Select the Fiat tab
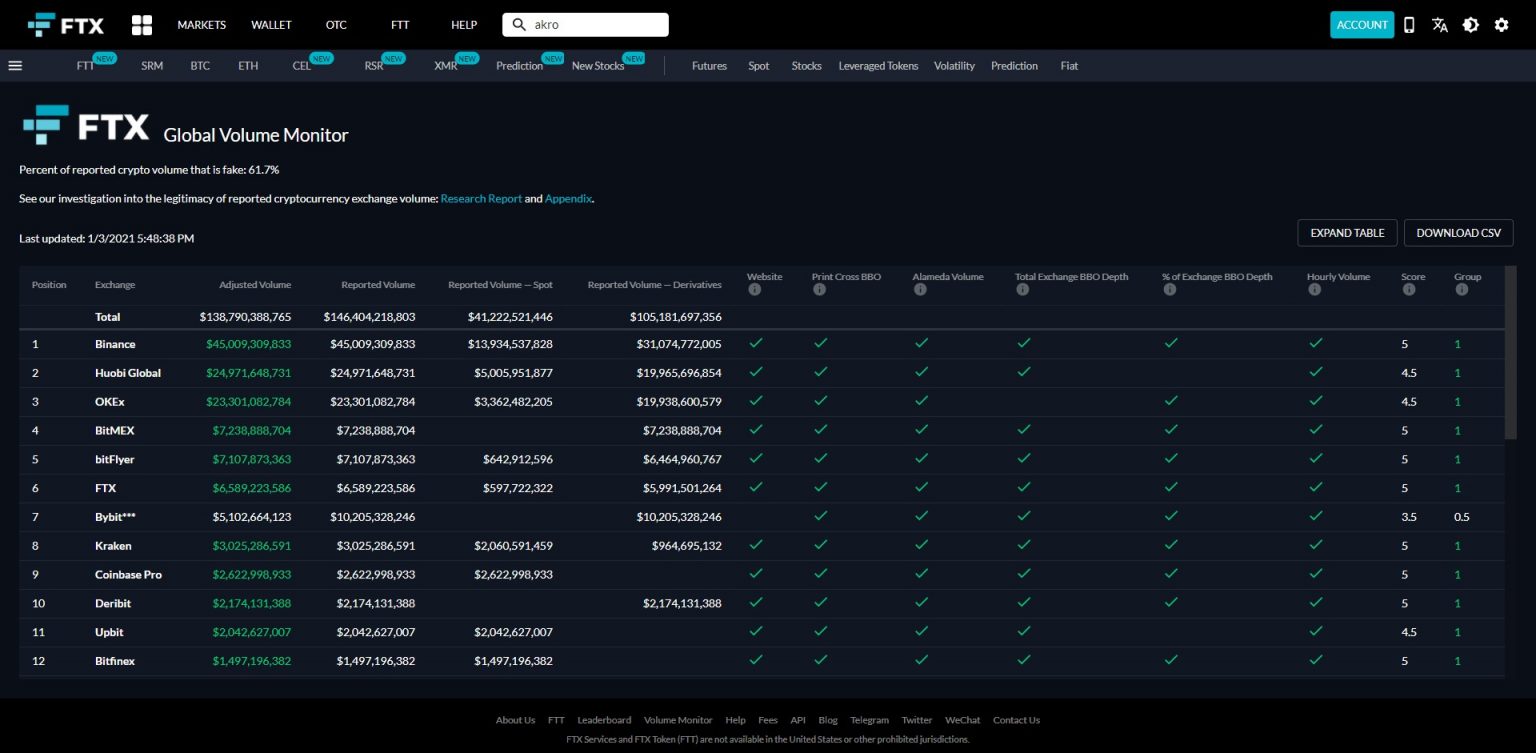Screen dimensions: 1536x753 tap(1069, 66)
